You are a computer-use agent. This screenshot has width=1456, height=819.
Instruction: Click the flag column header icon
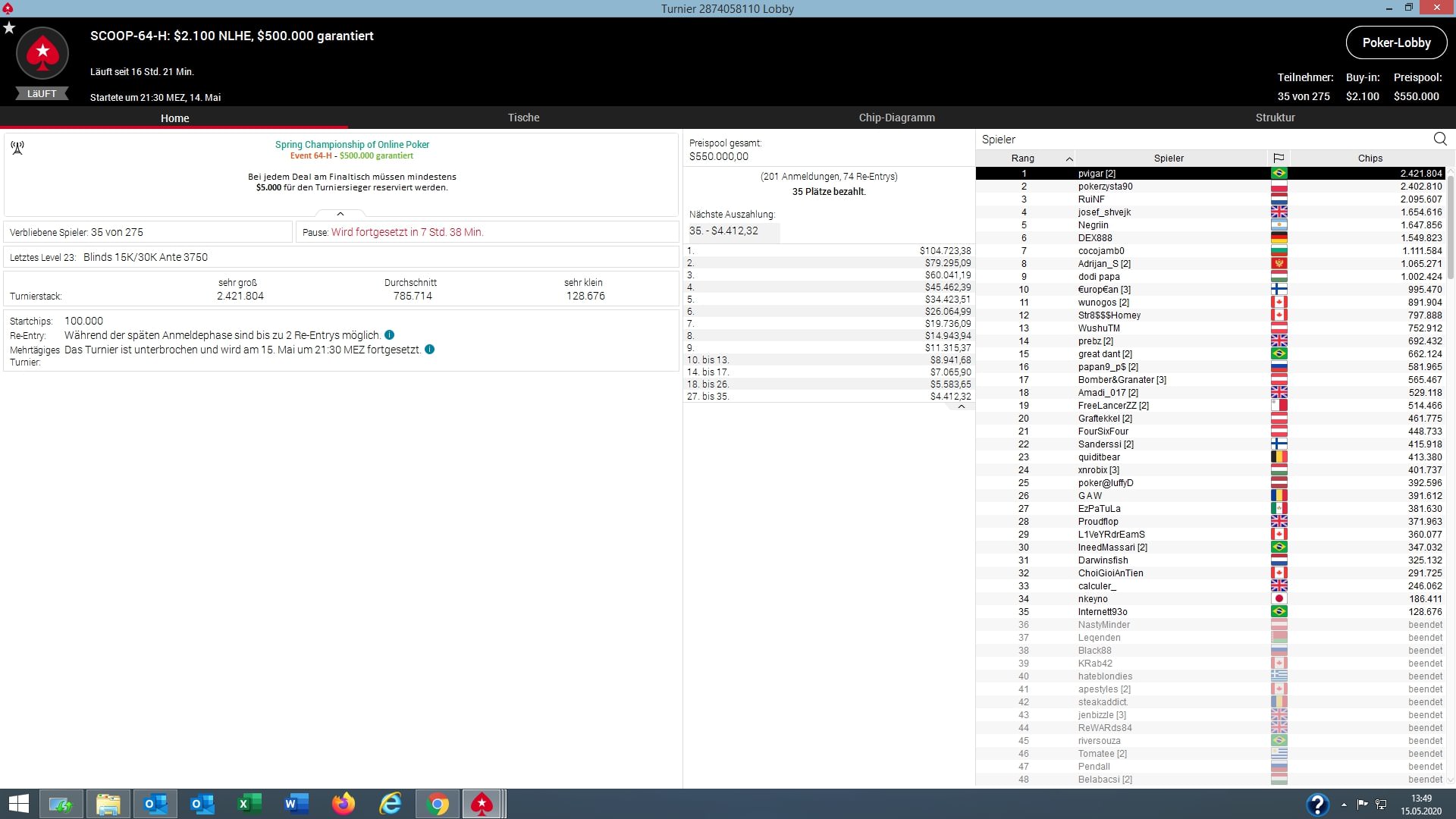click(1279, 158)
